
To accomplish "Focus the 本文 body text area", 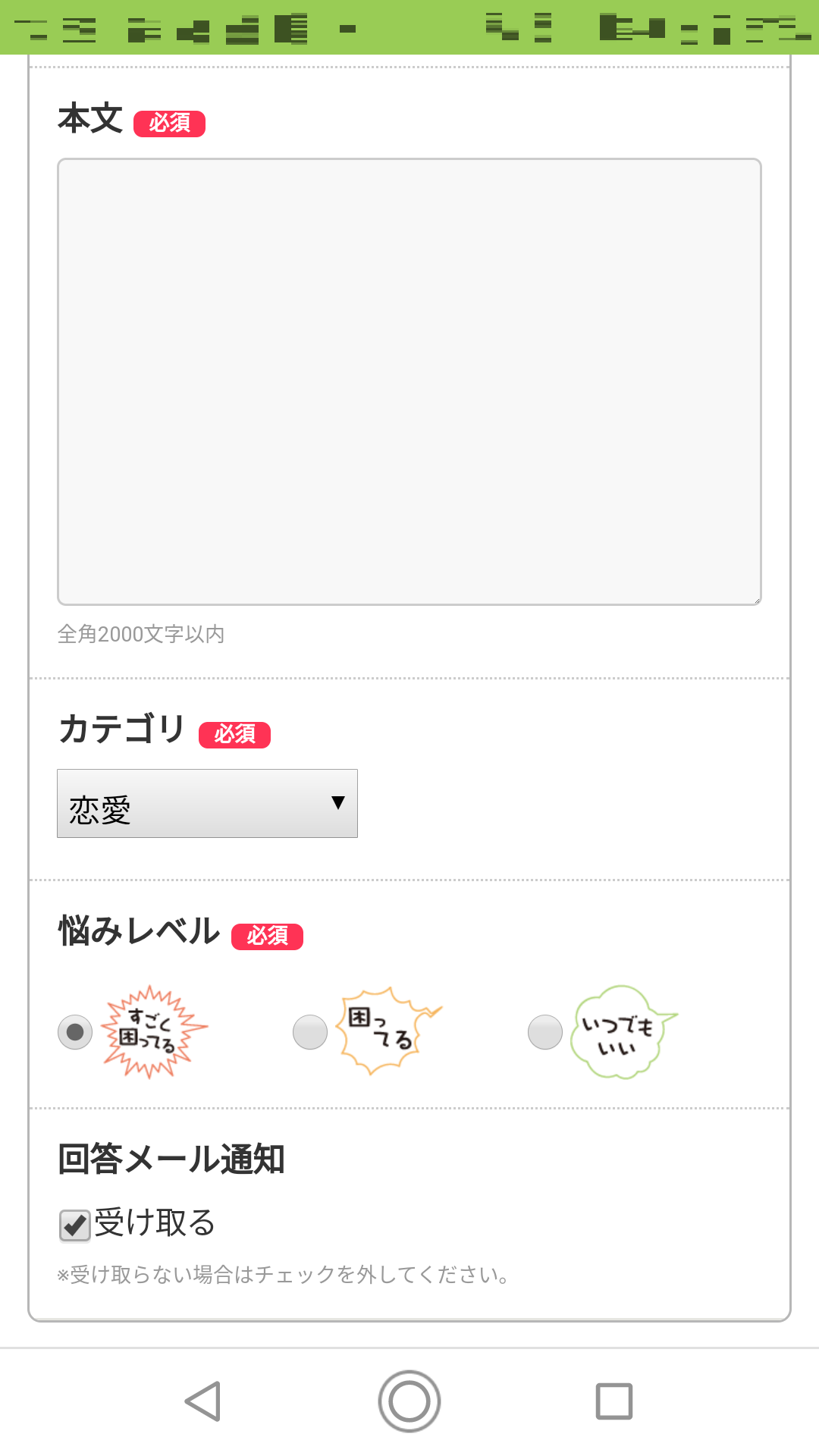I will (409, 381).
